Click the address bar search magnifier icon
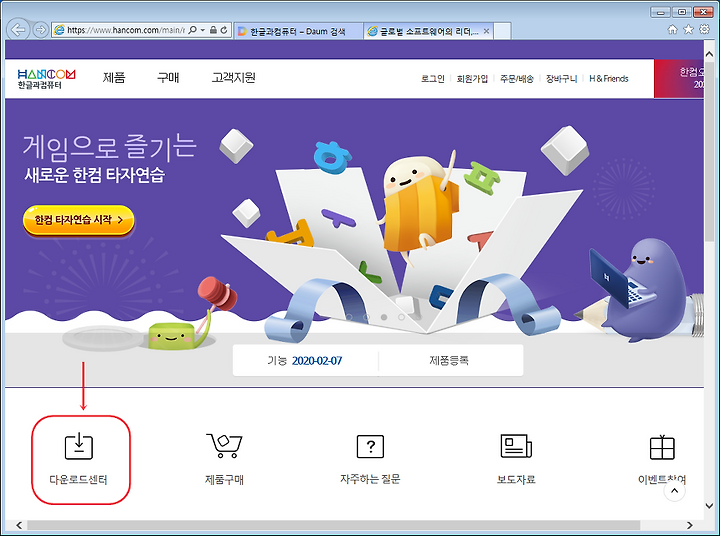Viewport: 720px width, 536px height. (x=192, y=30)
